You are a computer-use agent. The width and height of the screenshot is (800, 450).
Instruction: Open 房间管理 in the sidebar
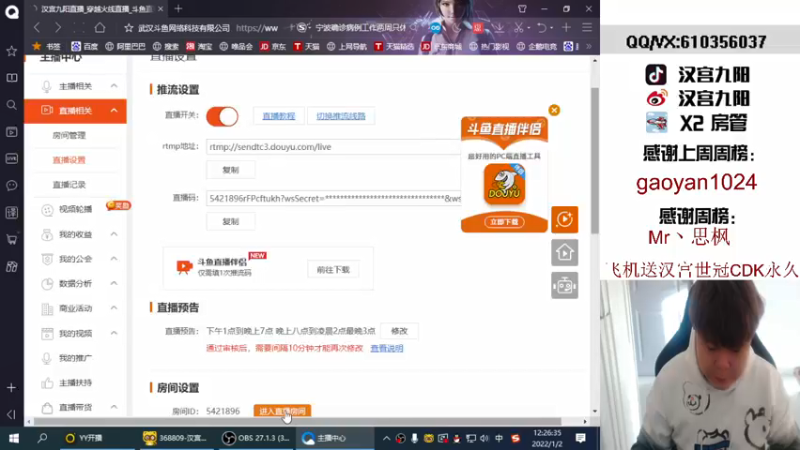69,135
